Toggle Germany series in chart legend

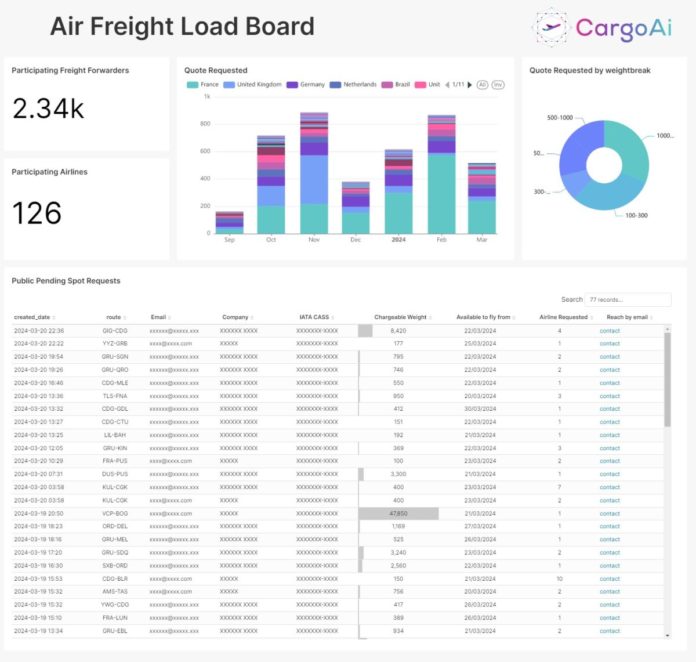pos(308,85)
